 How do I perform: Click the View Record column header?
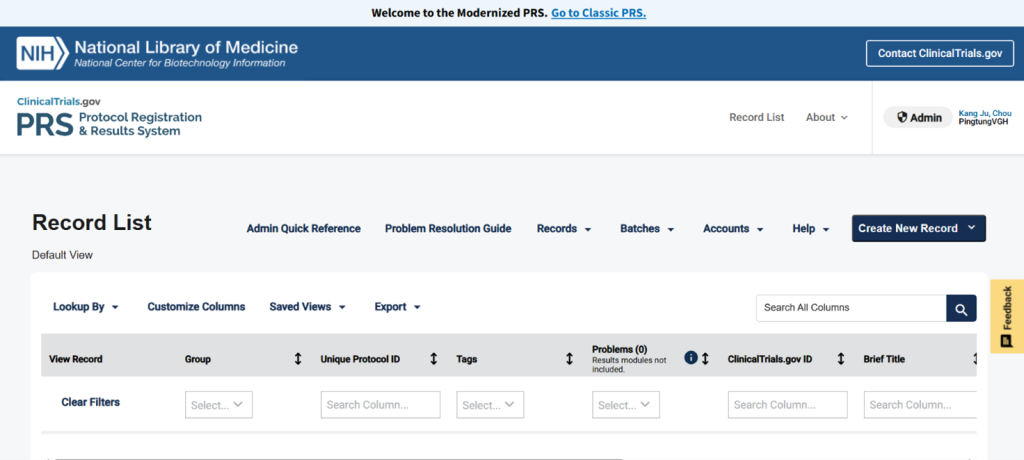point(76,359)
